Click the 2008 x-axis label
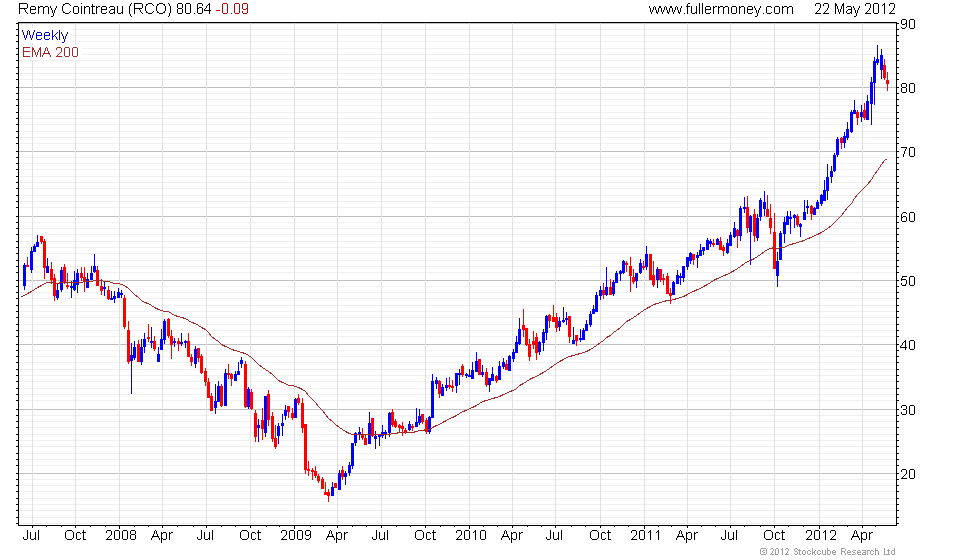Screen dimensions: 980x560 [x=121, y=536]
